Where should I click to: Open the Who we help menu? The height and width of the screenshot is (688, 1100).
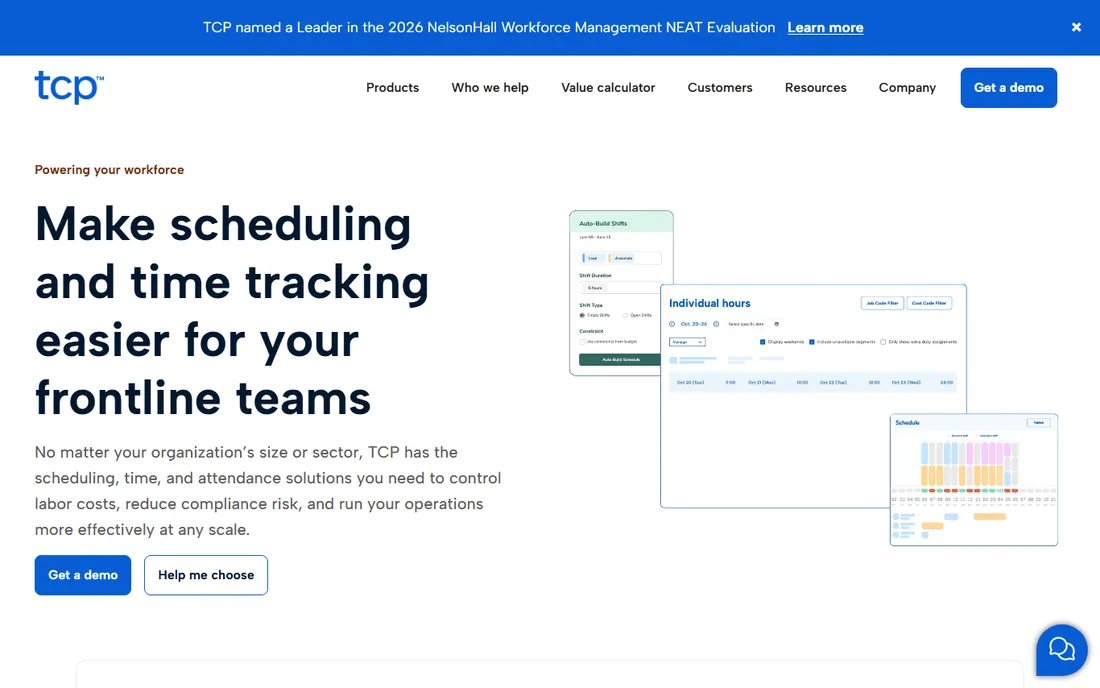click(490, 88)
